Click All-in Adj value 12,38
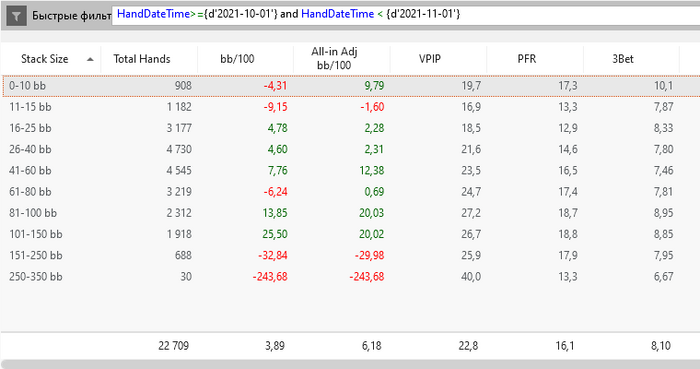Screen dimensions: 700x369 371,170
